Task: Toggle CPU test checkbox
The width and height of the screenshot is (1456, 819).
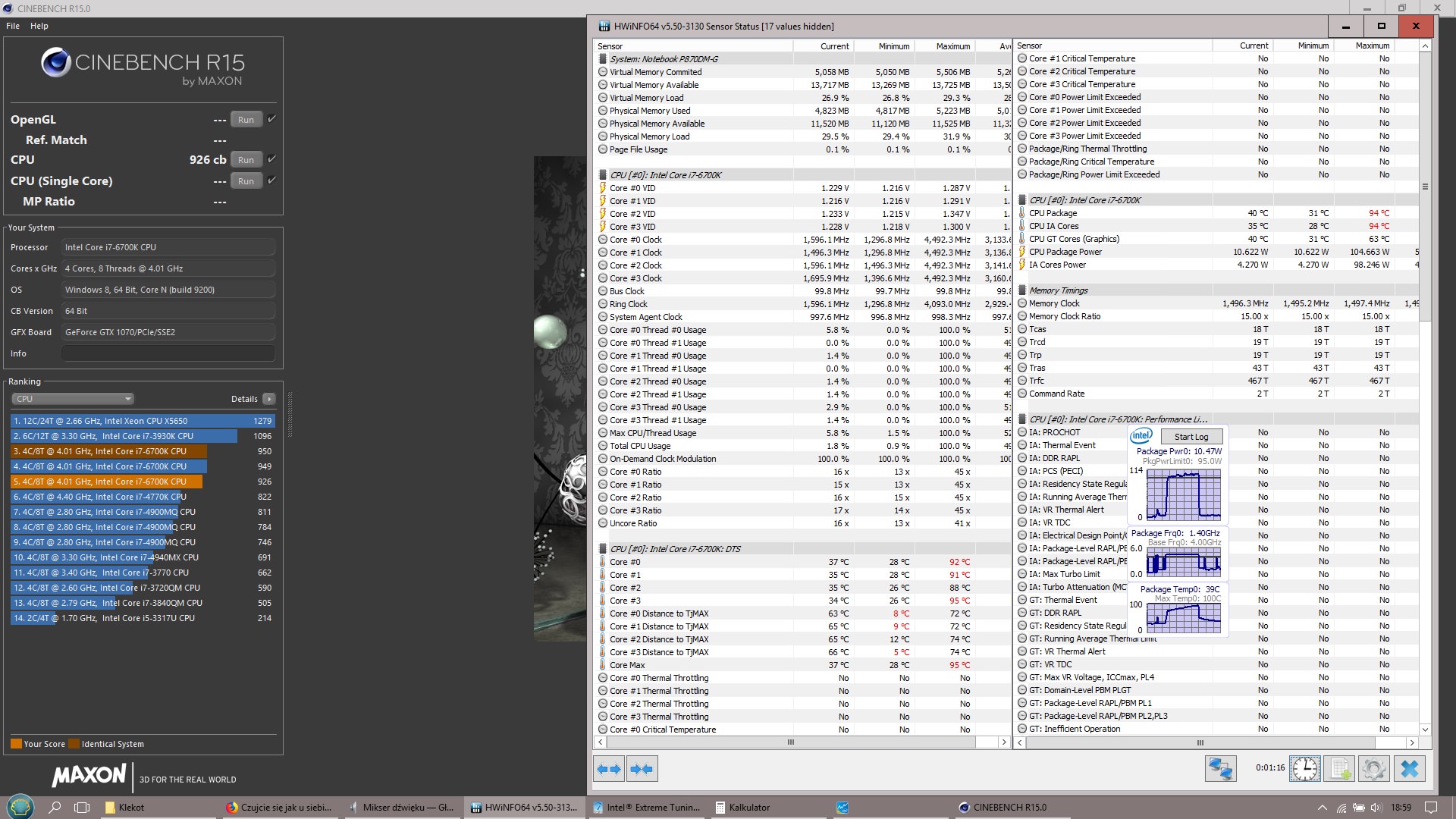Action: click(x=271, y=159)
